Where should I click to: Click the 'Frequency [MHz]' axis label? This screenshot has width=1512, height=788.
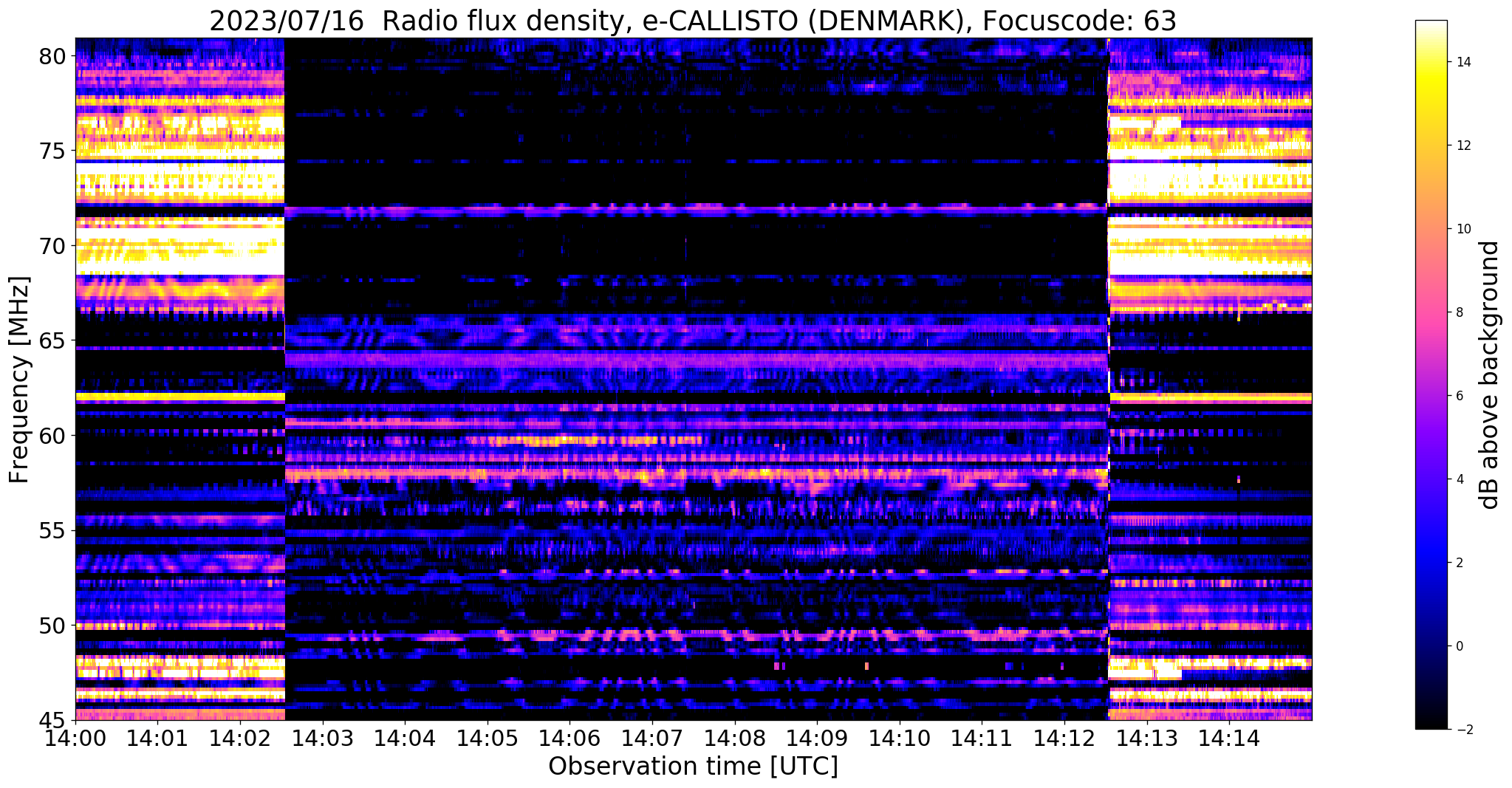coord(18,380)
